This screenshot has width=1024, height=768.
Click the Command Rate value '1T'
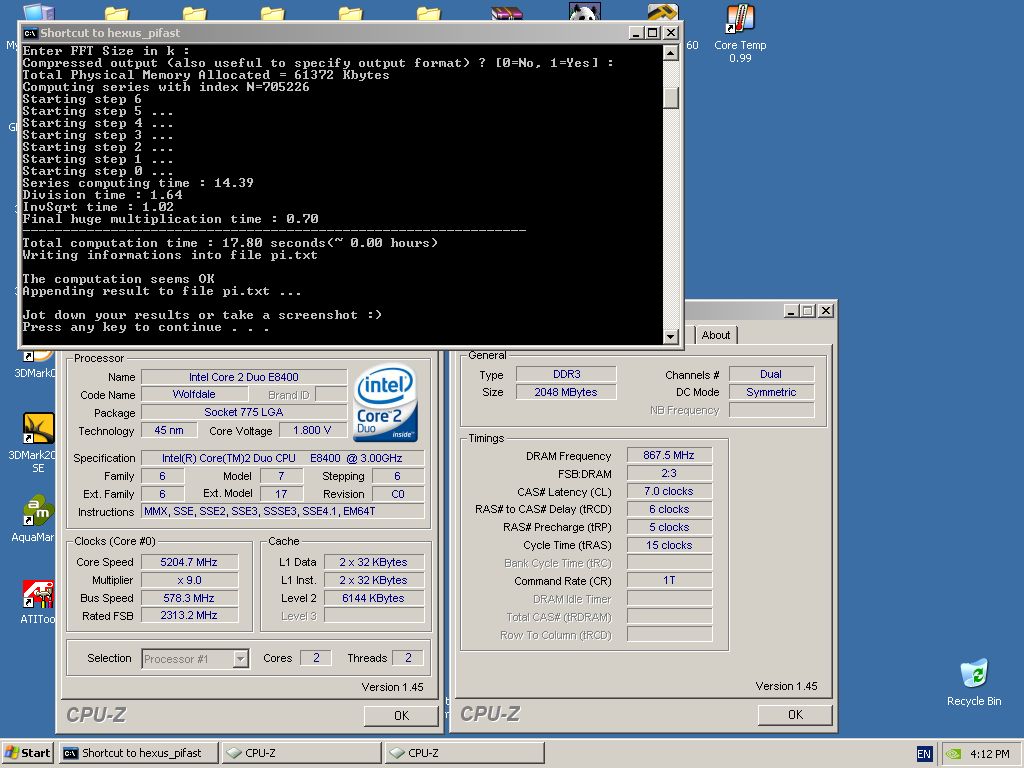(x=669, y=580)
